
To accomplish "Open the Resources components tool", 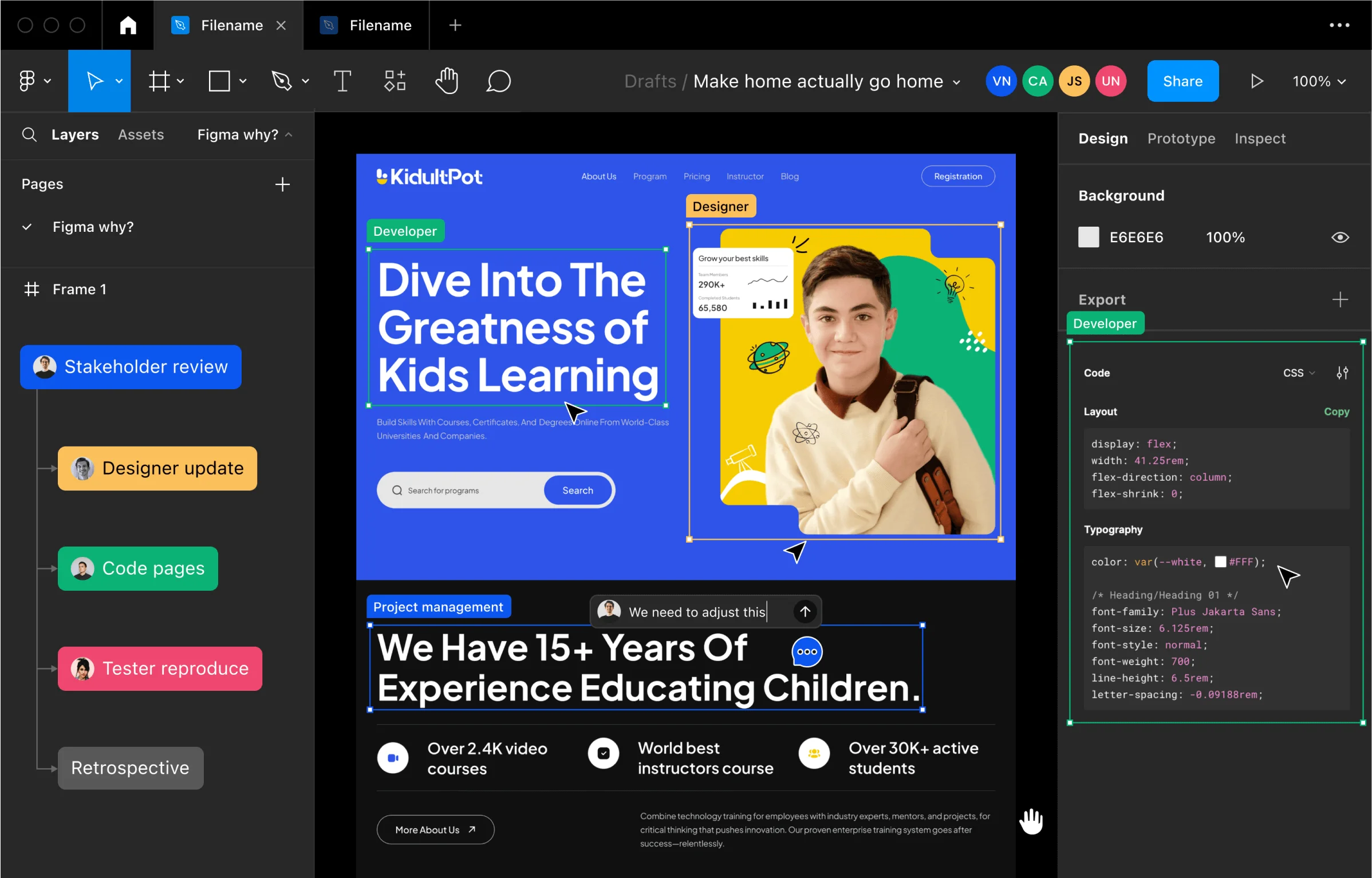I will click(395, 81).
